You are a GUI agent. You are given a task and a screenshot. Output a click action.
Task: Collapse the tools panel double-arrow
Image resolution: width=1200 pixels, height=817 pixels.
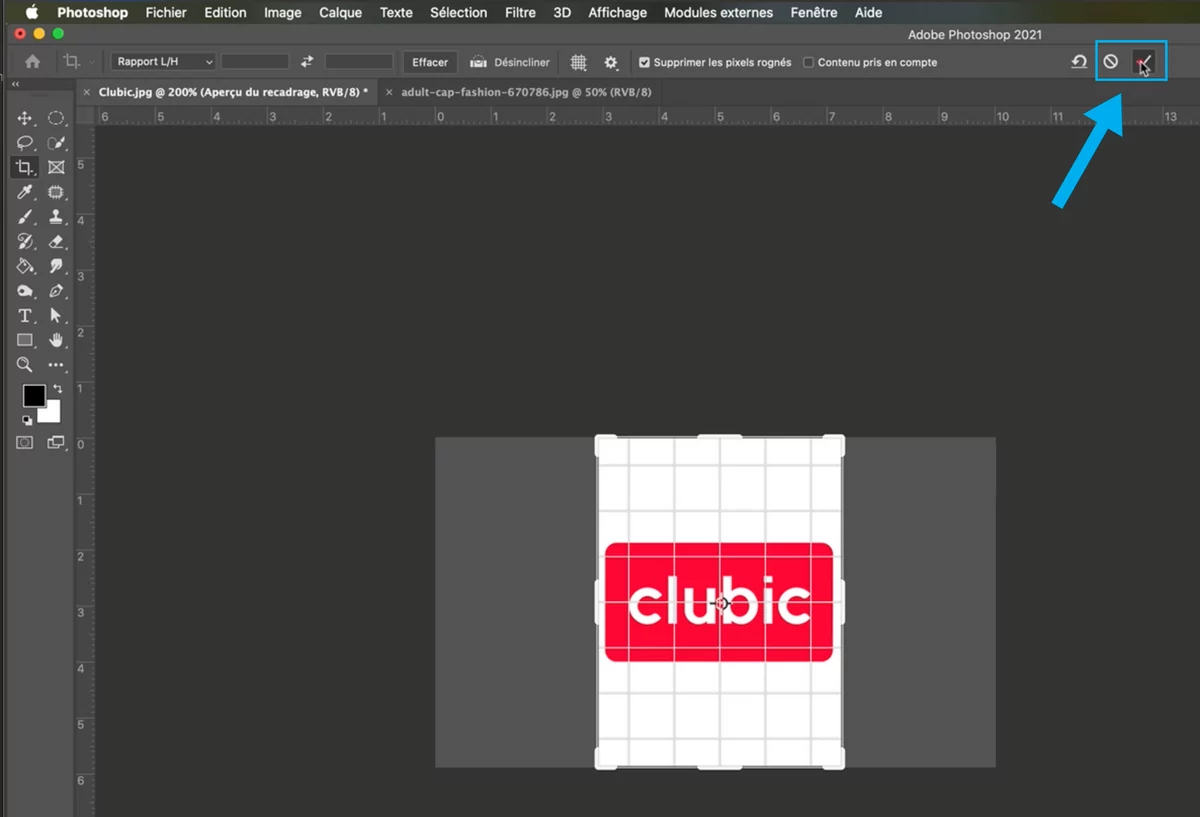(x=16, y=85)
